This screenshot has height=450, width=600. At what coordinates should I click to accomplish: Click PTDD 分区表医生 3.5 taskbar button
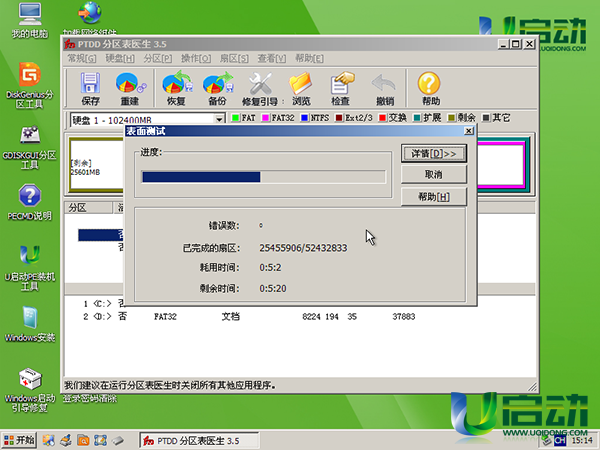199,441
